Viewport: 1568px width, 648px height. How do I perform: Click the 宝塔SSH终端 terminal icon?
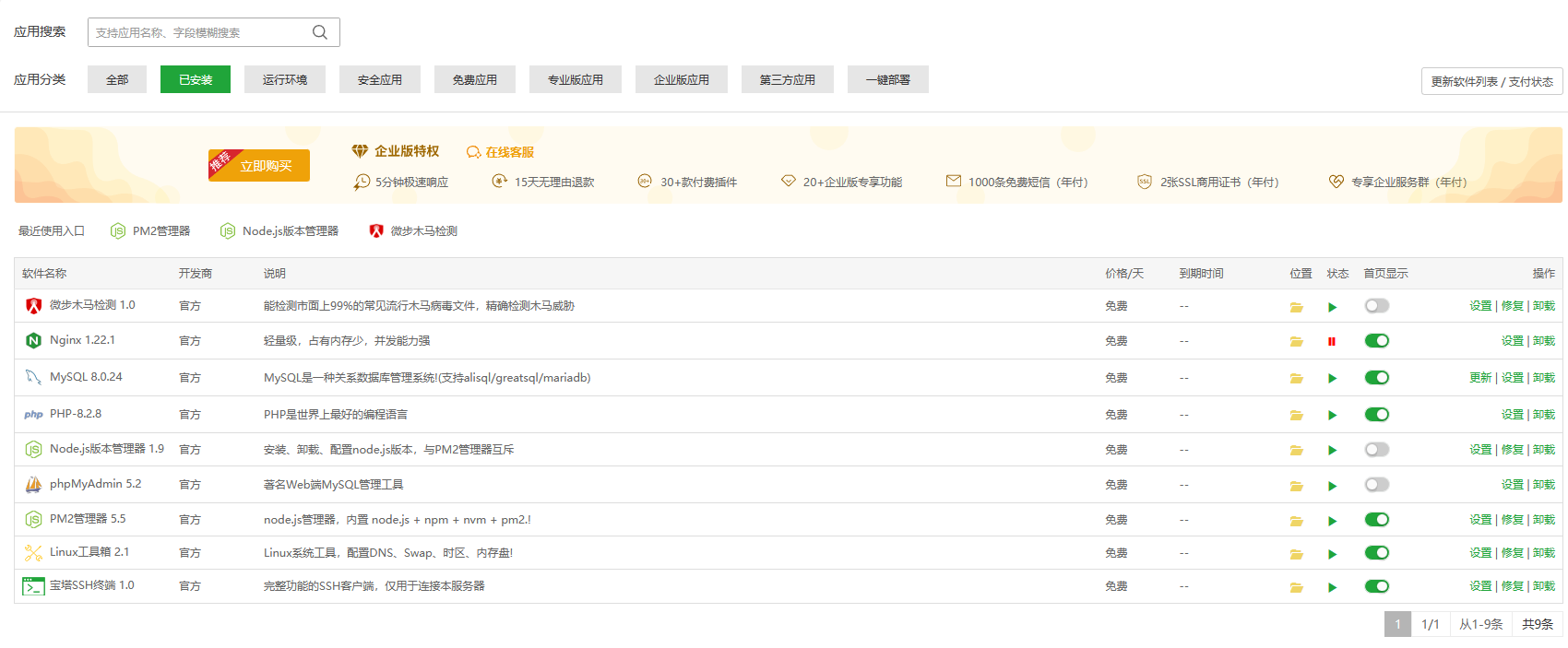(x=33, y=586)
